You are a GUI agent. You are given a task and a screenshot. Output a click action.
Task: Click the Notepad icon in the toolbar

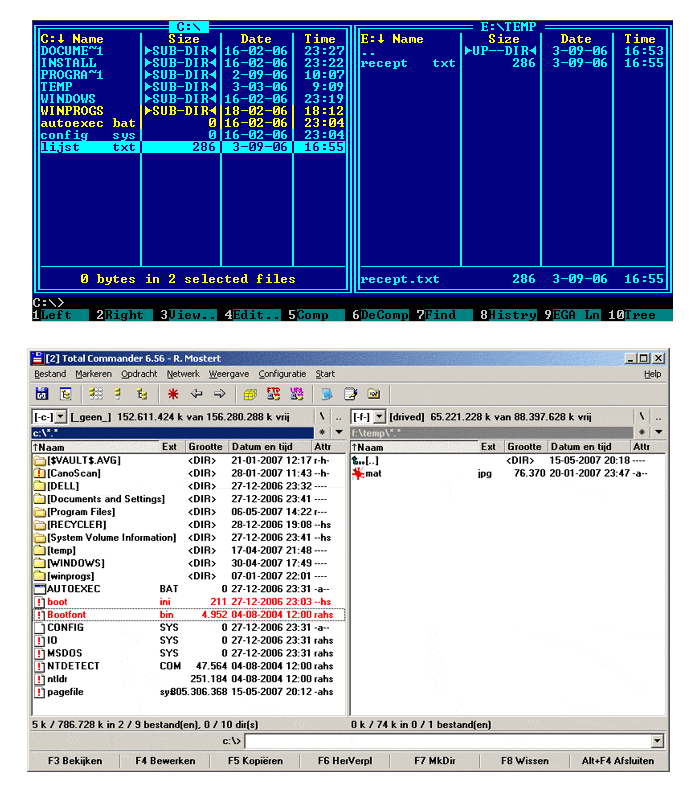(x=350, y=394)
